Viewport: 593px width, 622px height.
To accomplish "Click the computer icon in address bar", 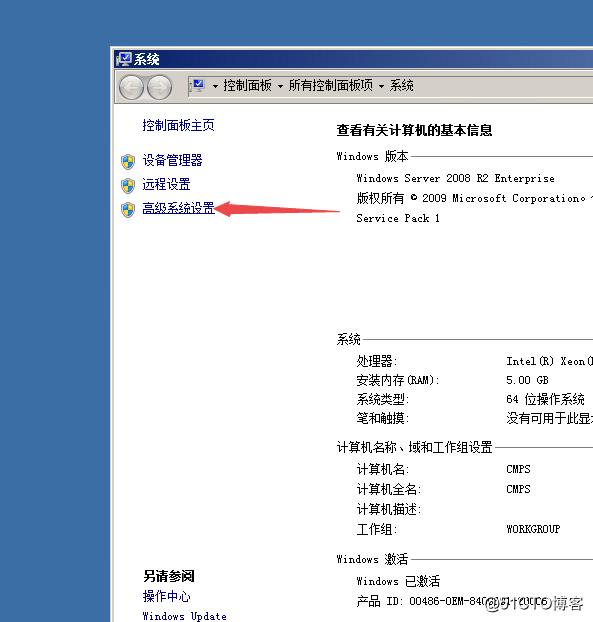I will 197,86.
